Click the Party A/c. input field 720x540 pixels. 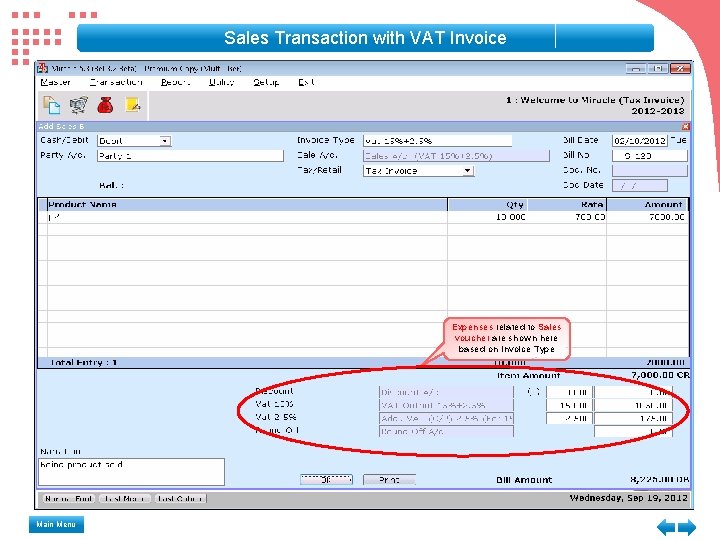[x=190, y=156]
